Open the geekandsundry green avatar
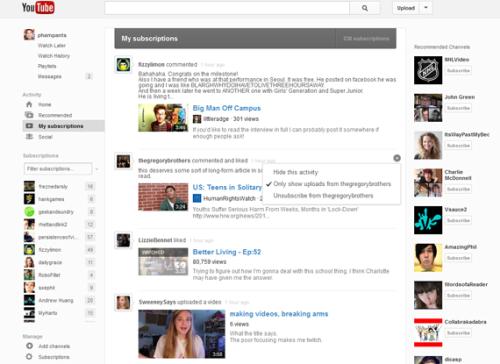Image resolution: width=500 pixels, height=364 pixels. tap(29, 212)
